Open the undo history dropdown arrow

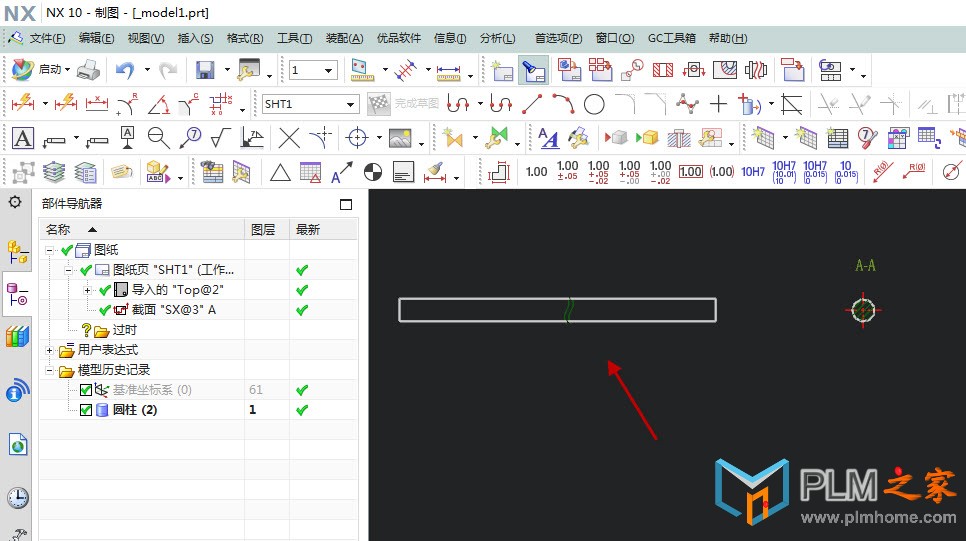point(147,70)
